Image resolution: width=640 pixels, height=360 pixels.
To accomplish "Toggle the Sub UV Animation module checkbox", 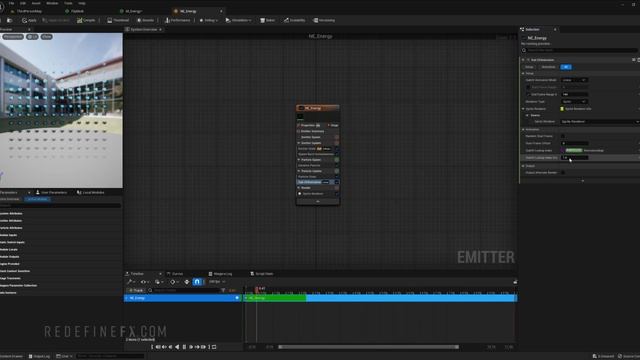I will click(337, 182).
